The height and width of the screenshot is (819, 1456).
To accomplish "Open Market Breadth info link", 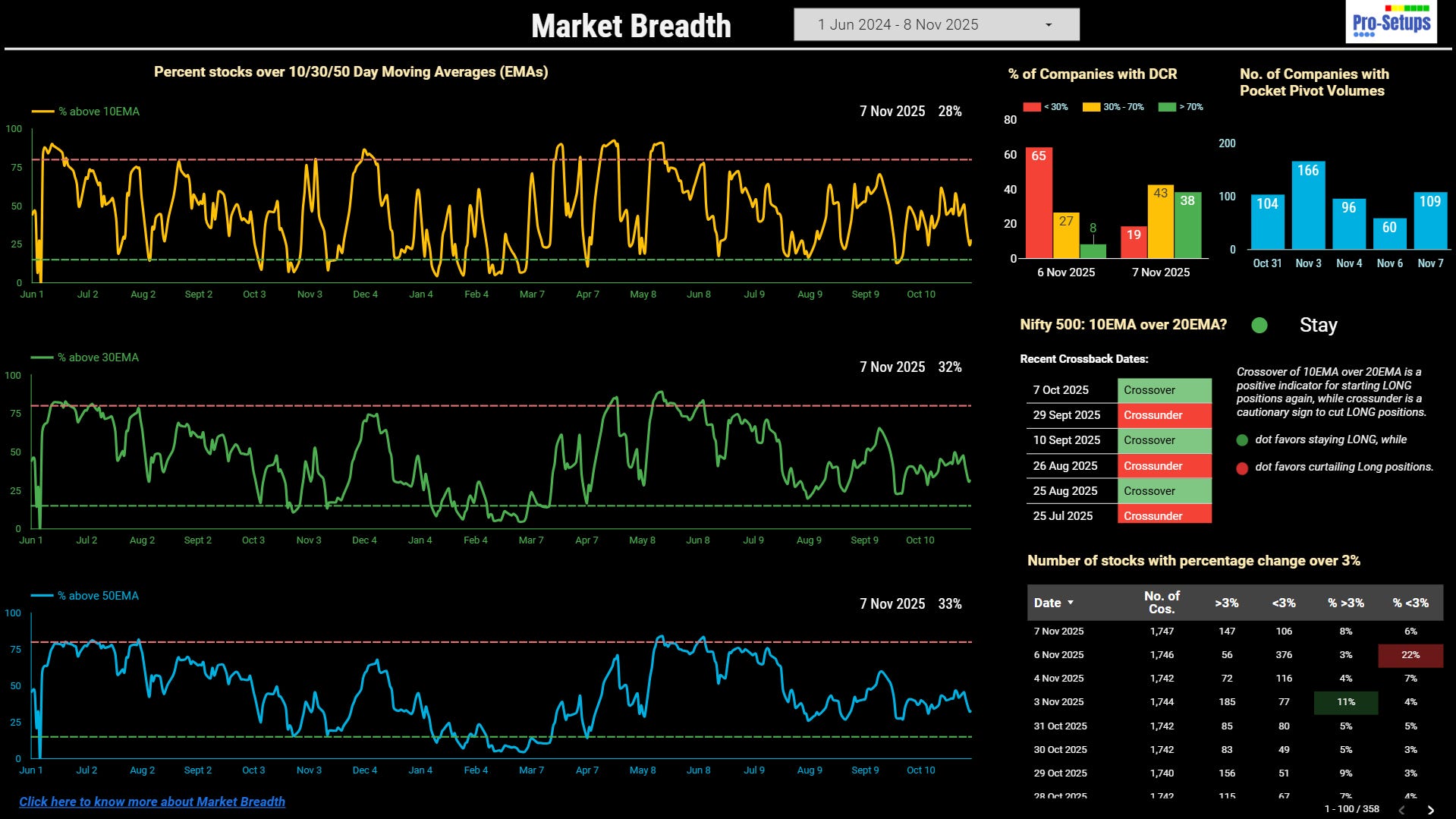I will (152, 802).
